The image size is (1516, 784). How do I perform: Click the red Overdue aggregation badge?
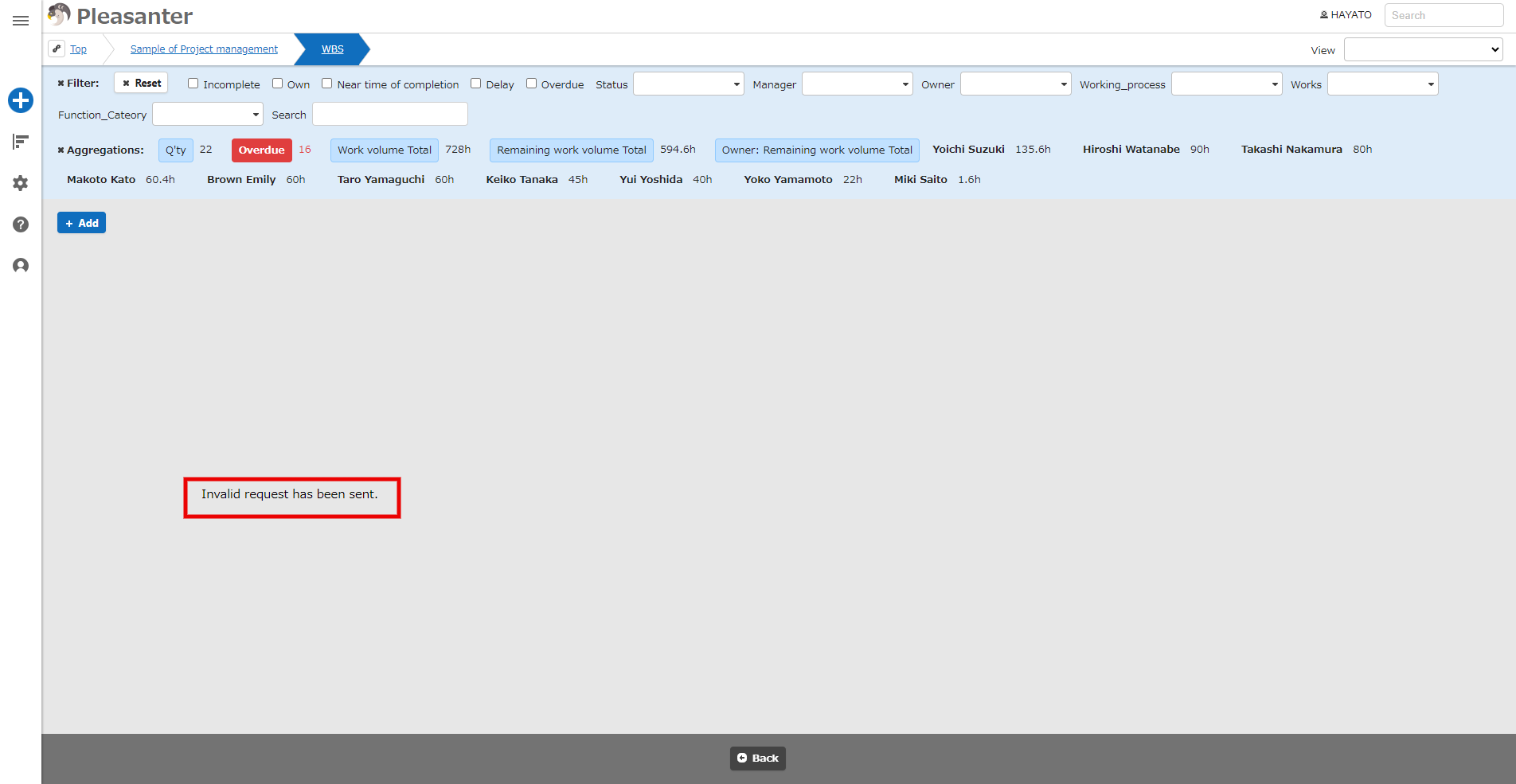point(261,150)
